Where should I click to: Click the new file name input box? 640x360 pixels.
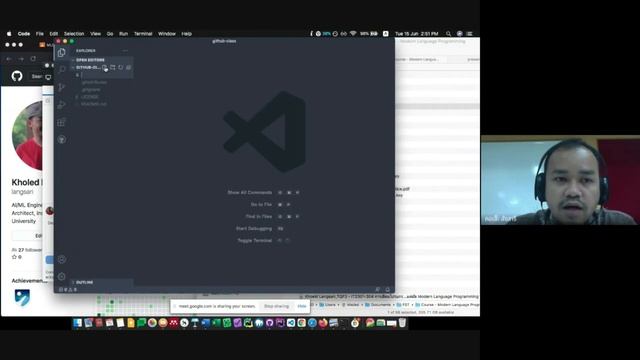pos(106,75)
